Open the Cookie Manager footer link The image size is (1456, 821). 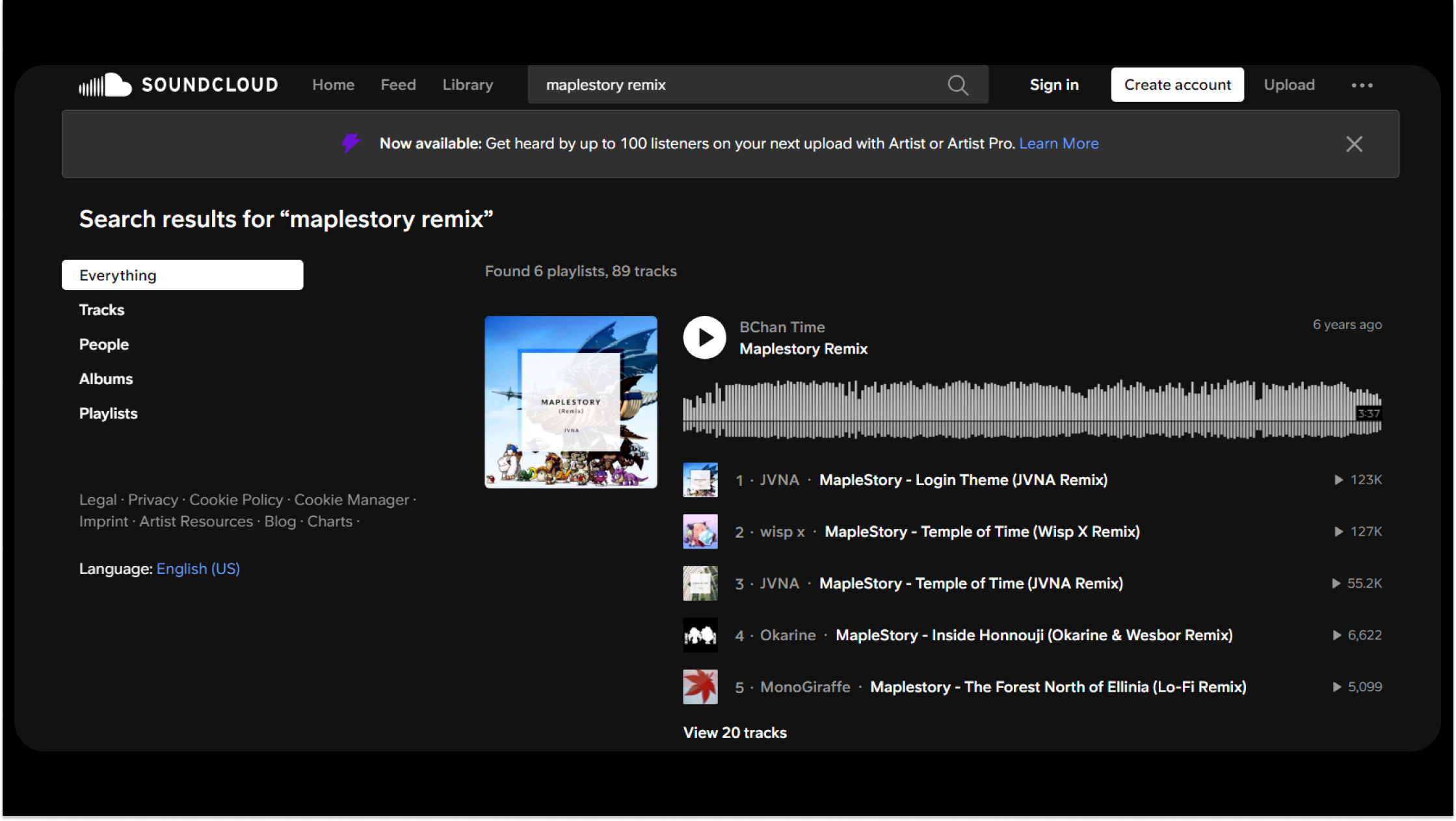point(352,499)
